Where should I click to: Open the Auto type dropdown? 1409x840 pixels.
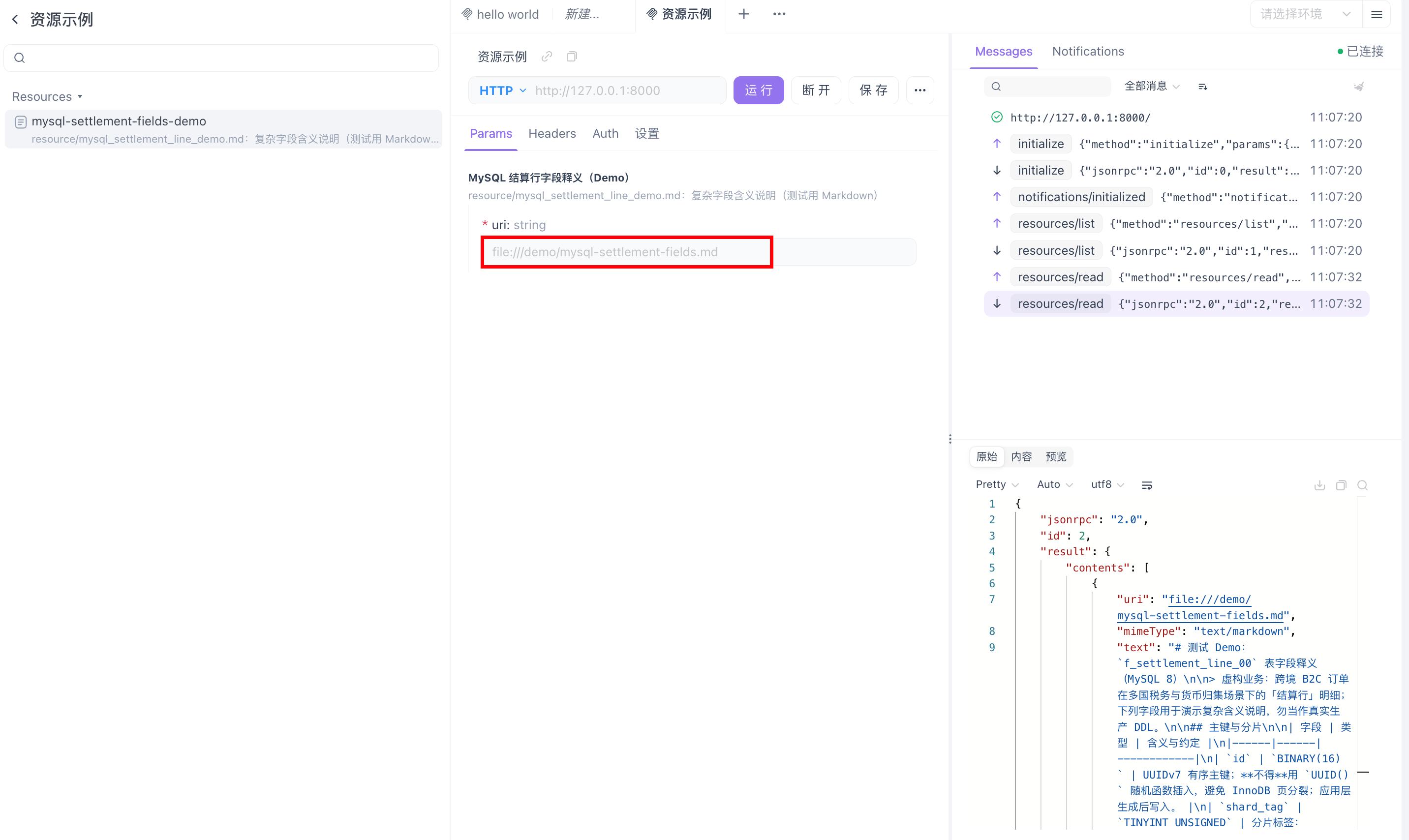[x=1055, y=484]
